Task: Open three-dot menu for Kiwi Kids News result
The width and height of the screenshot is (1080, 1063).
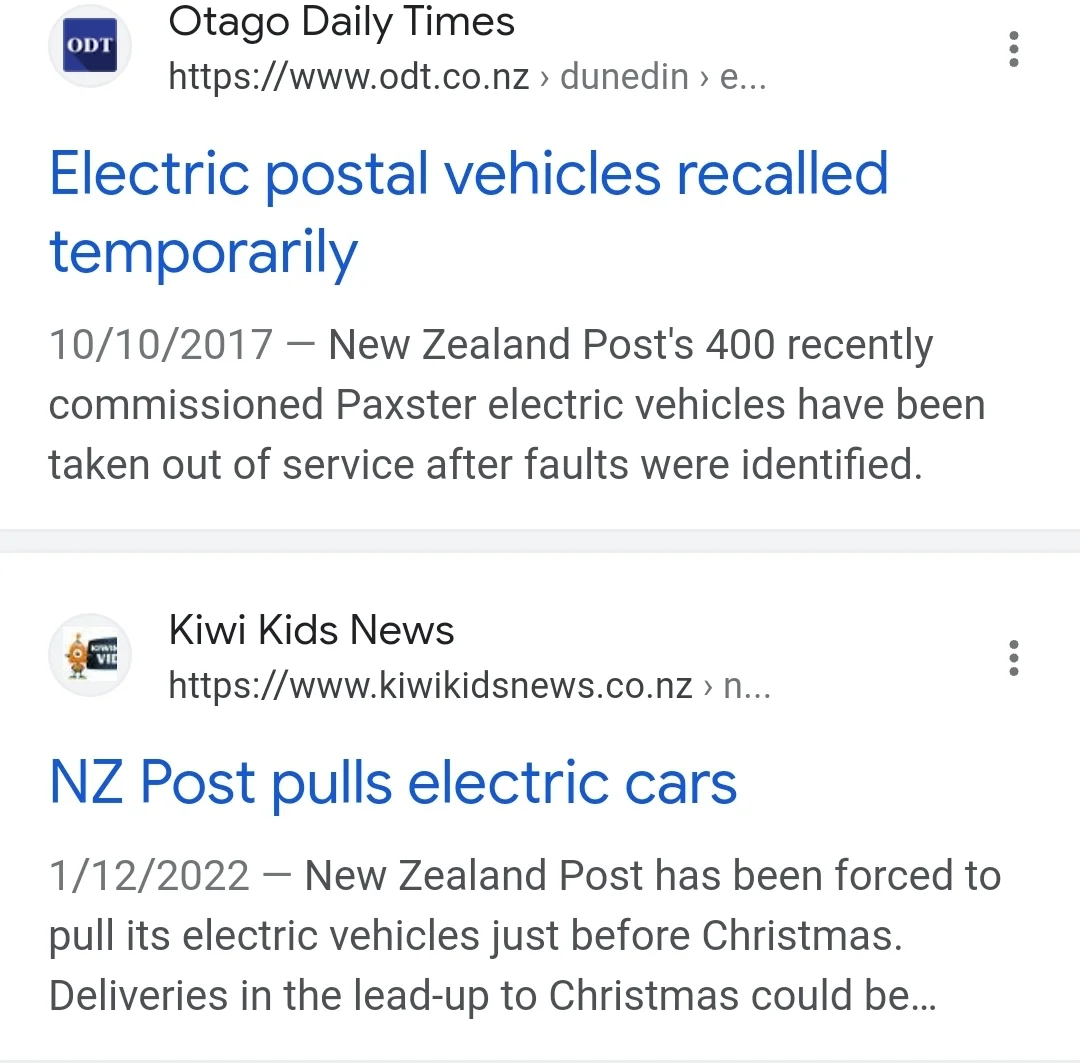Action: point(1013,658)
